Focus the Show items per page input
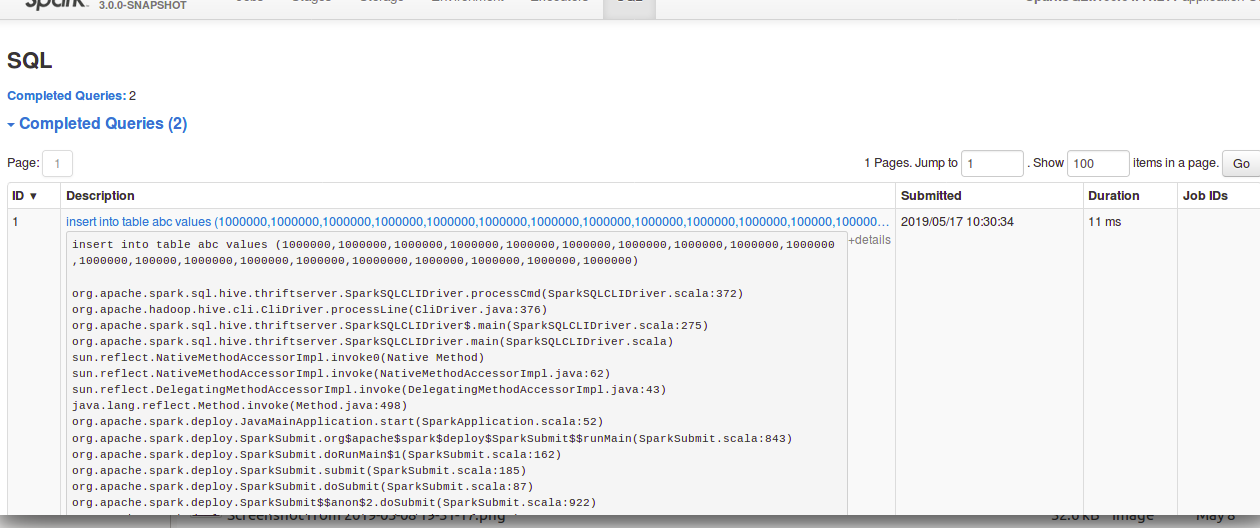This screenshot has width=1260, height=528. (1098, 163)
